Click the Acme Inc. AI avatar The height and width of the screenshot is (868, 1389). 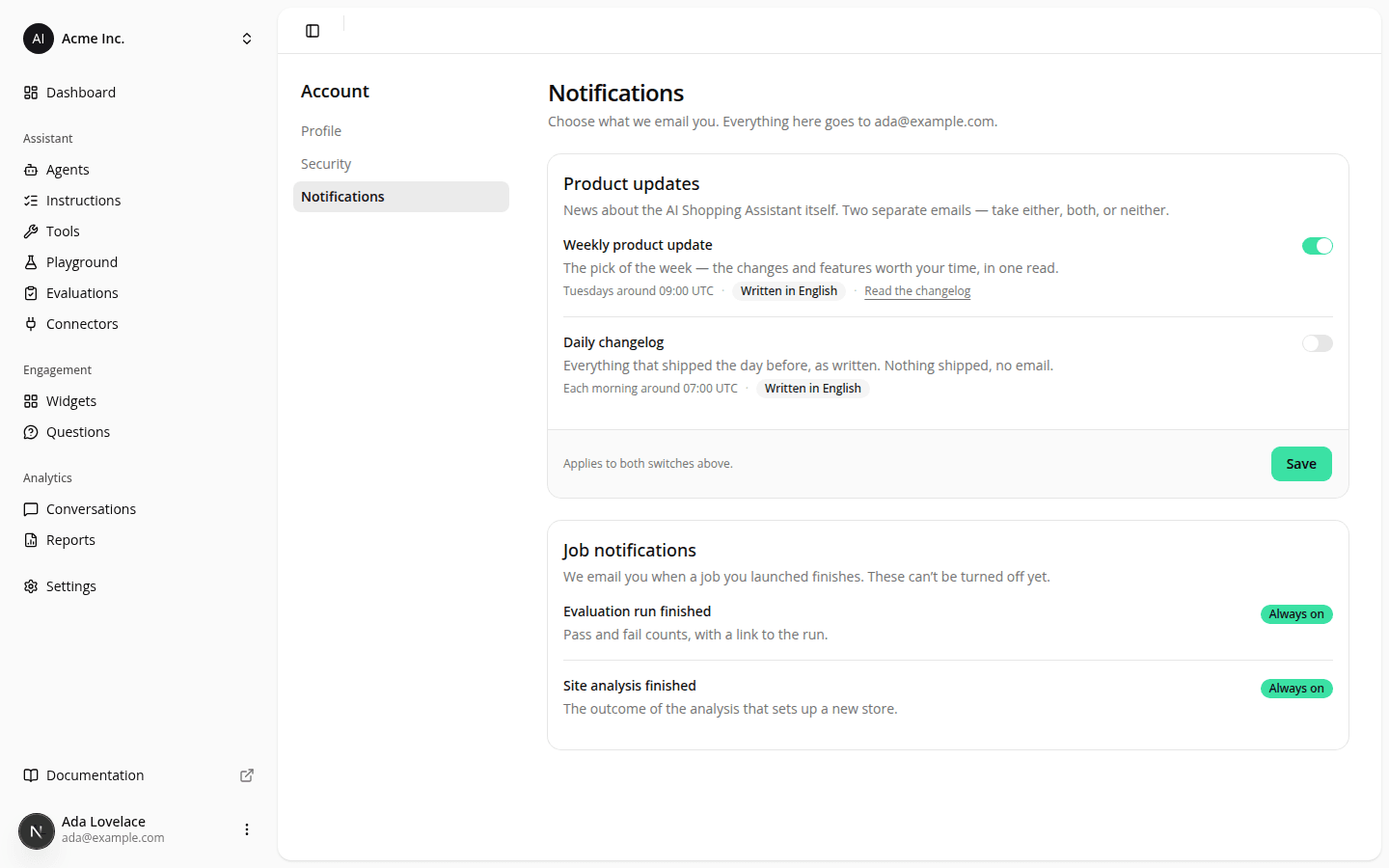39,39
